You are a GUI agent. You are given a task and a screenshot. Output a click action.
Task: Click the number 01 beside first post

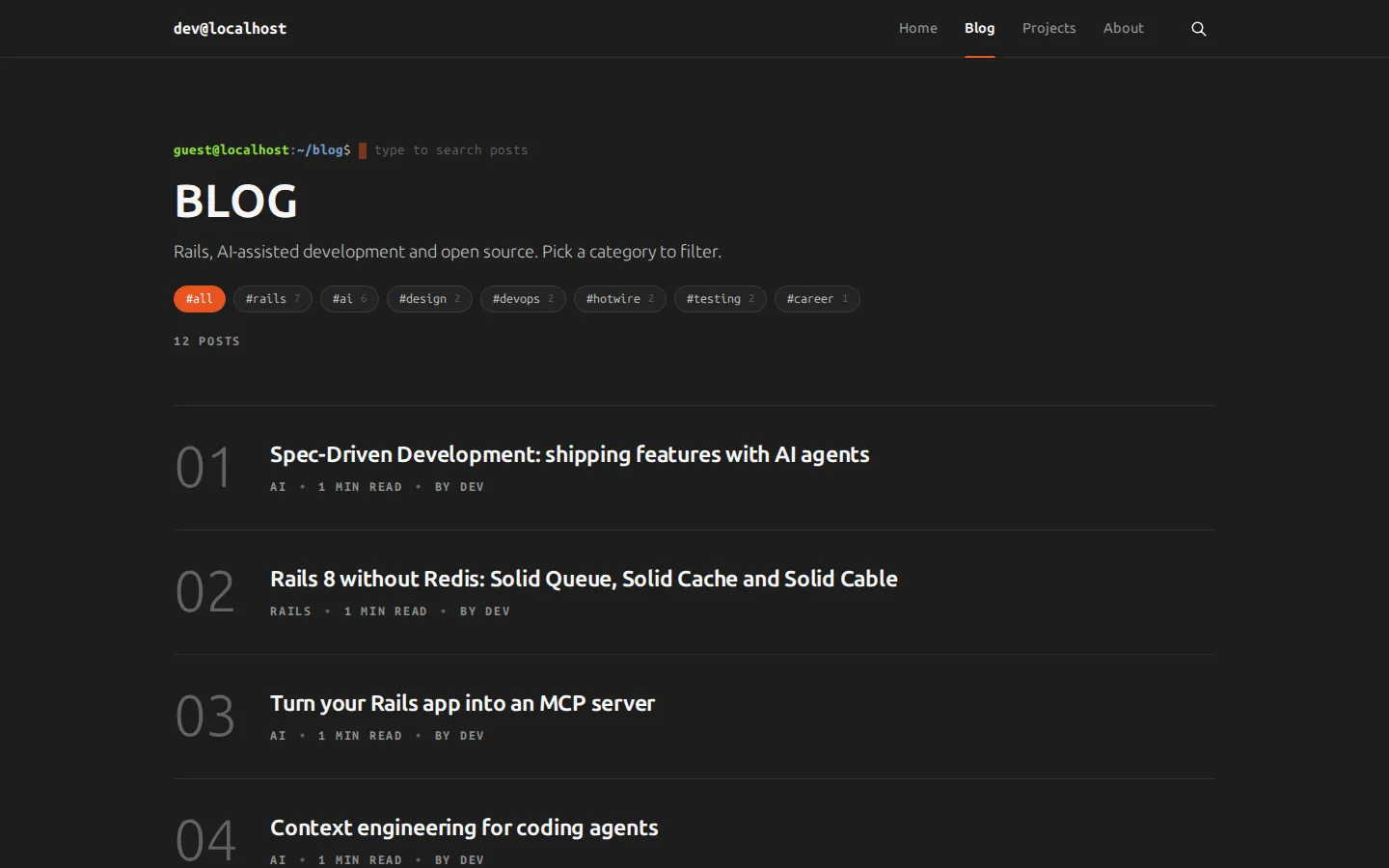(x=204, y=468)
